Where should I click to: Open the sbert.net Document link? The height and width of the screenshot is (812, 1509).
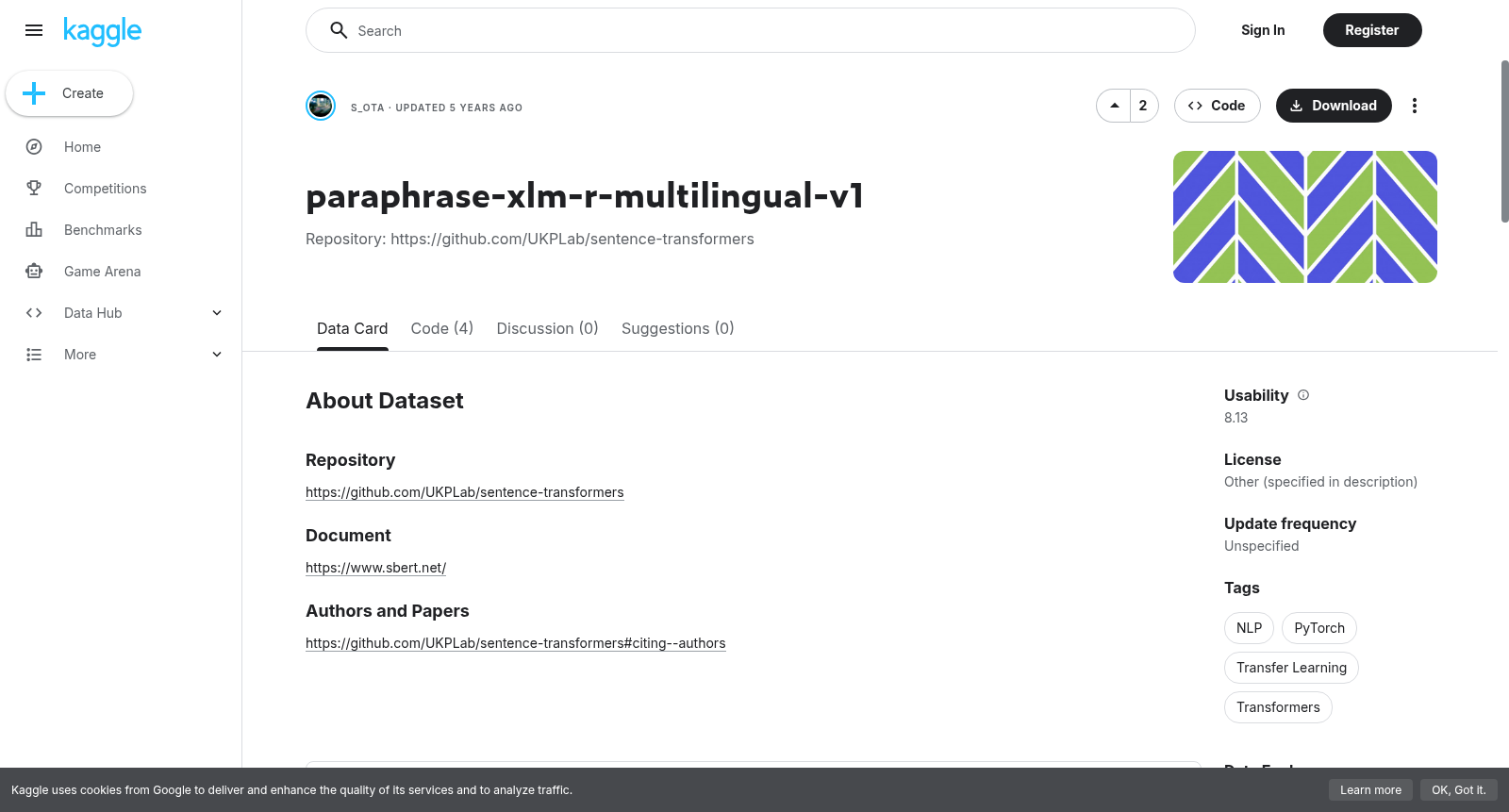click(376, 568)
